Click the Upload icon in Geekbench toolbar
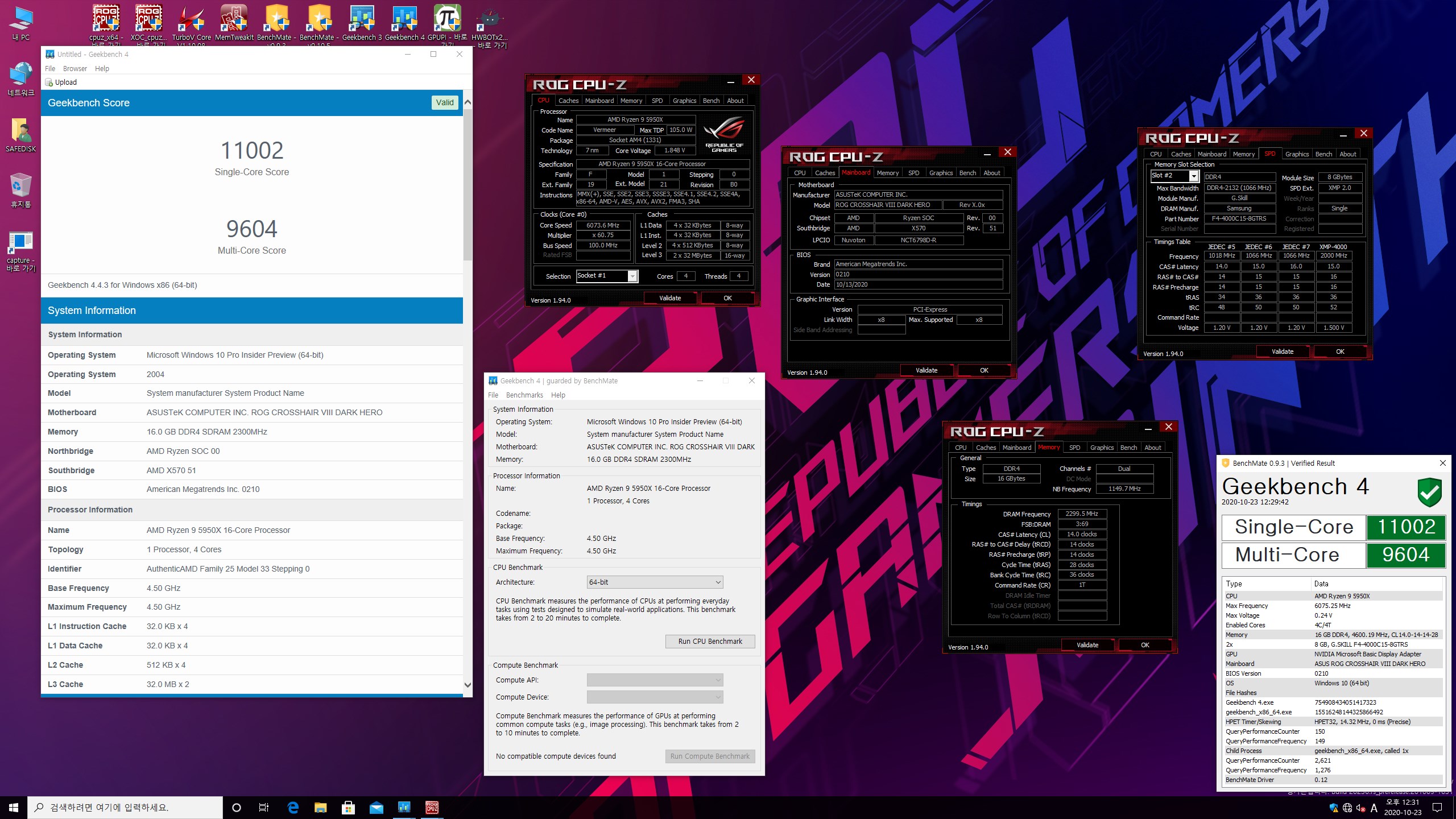1456x819 pixels. pyautogui.click(x=49, y=82)
